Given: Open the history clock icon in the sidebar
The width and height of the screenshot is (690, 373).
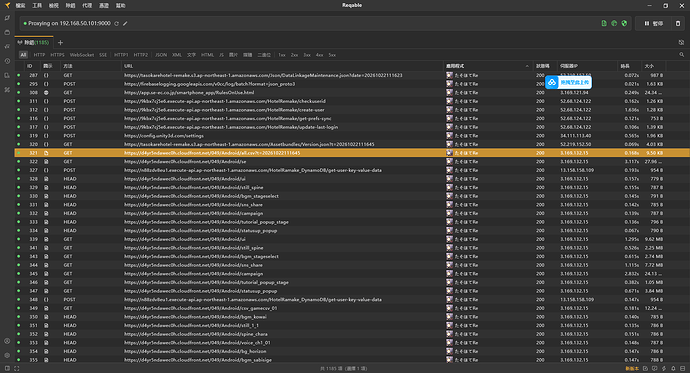Looking at the screenshot, I should click(7, 61).
